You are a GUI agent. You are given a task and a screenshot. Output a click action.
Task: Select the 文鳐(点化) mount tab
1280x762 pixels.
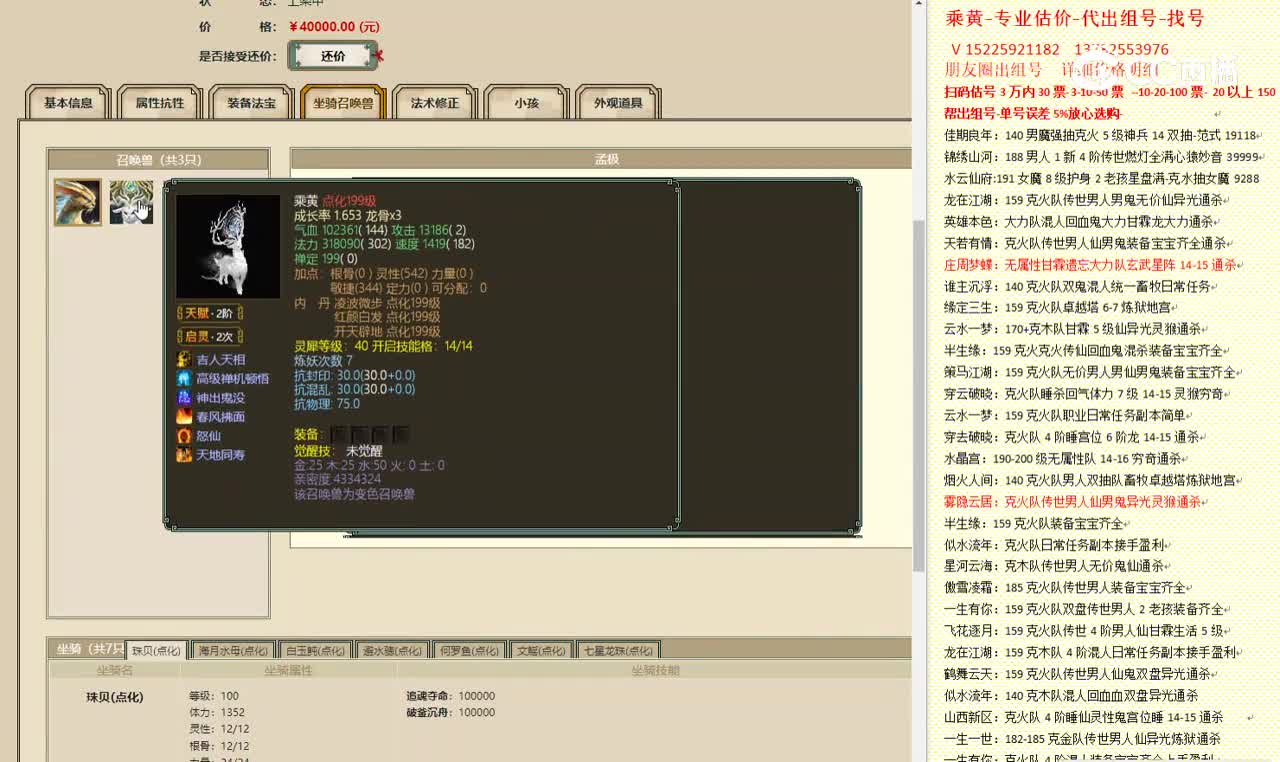(541, 650)
